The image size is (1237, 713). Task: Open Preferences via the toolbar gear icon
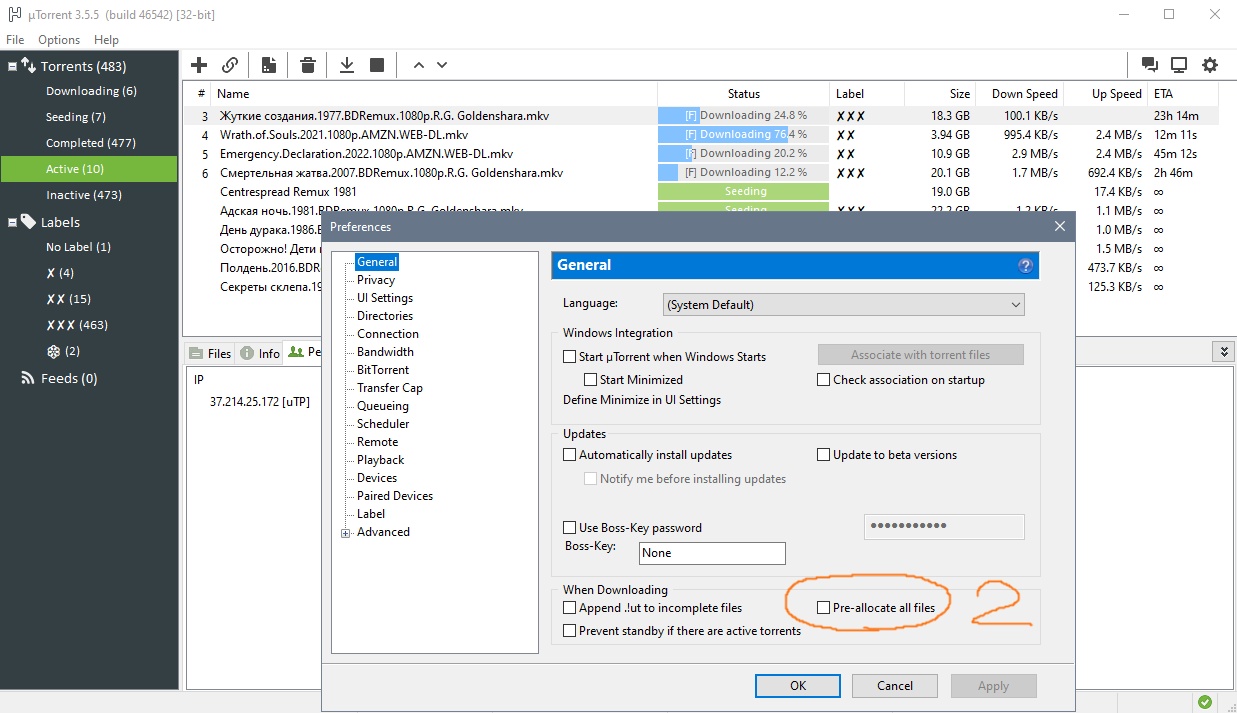(1210, 65)
